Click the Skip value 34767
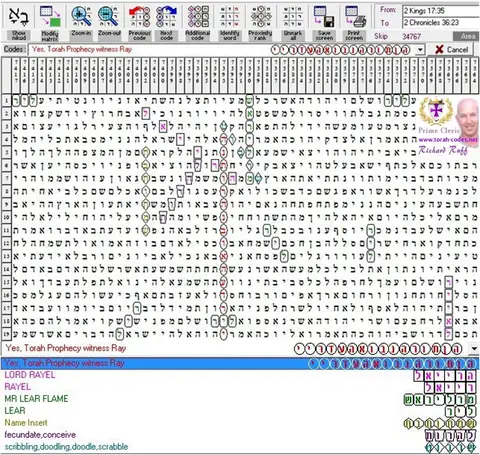 pyautogui.click(x=411, y=36)
